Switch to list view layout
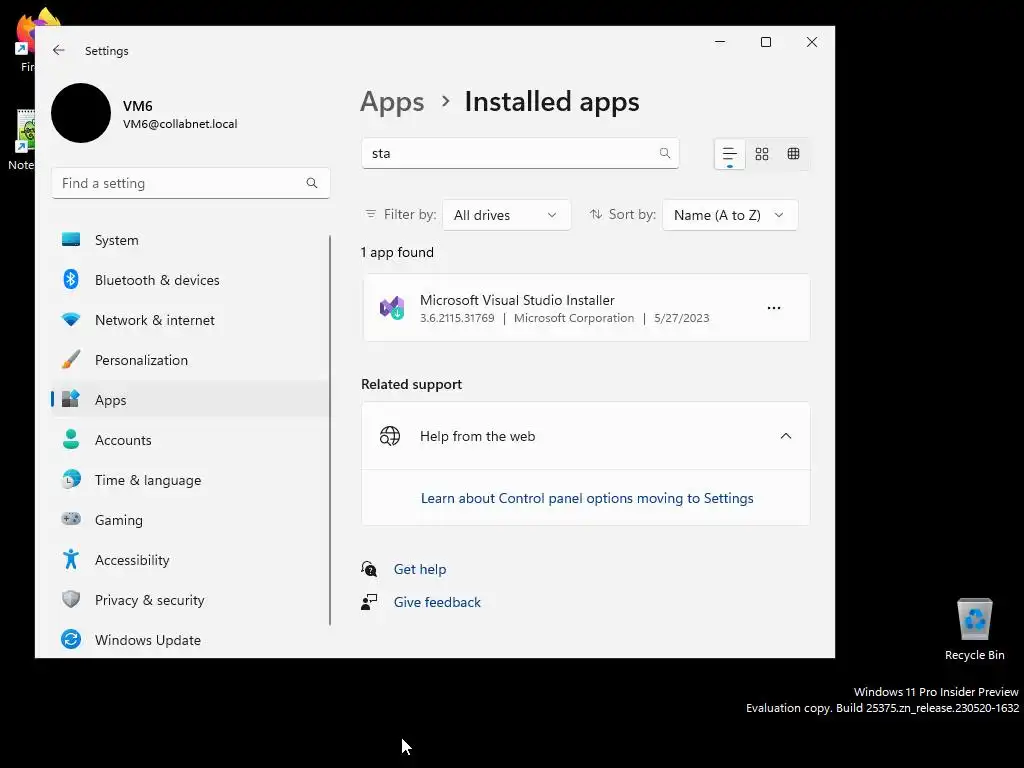 (729, 154)
